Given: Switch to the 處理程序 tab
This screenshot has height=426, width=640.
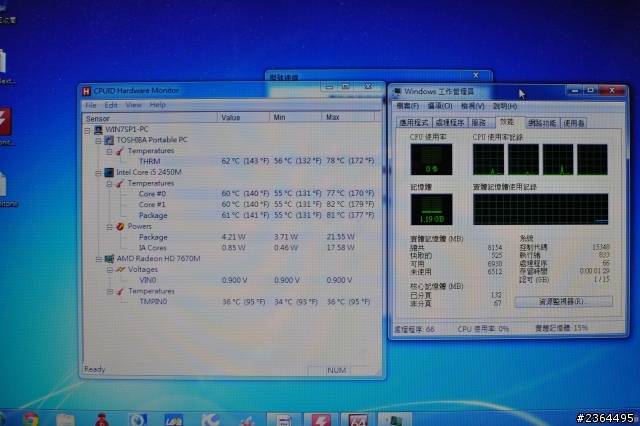Looking at the screenshot, I should [x=450, y=123].
